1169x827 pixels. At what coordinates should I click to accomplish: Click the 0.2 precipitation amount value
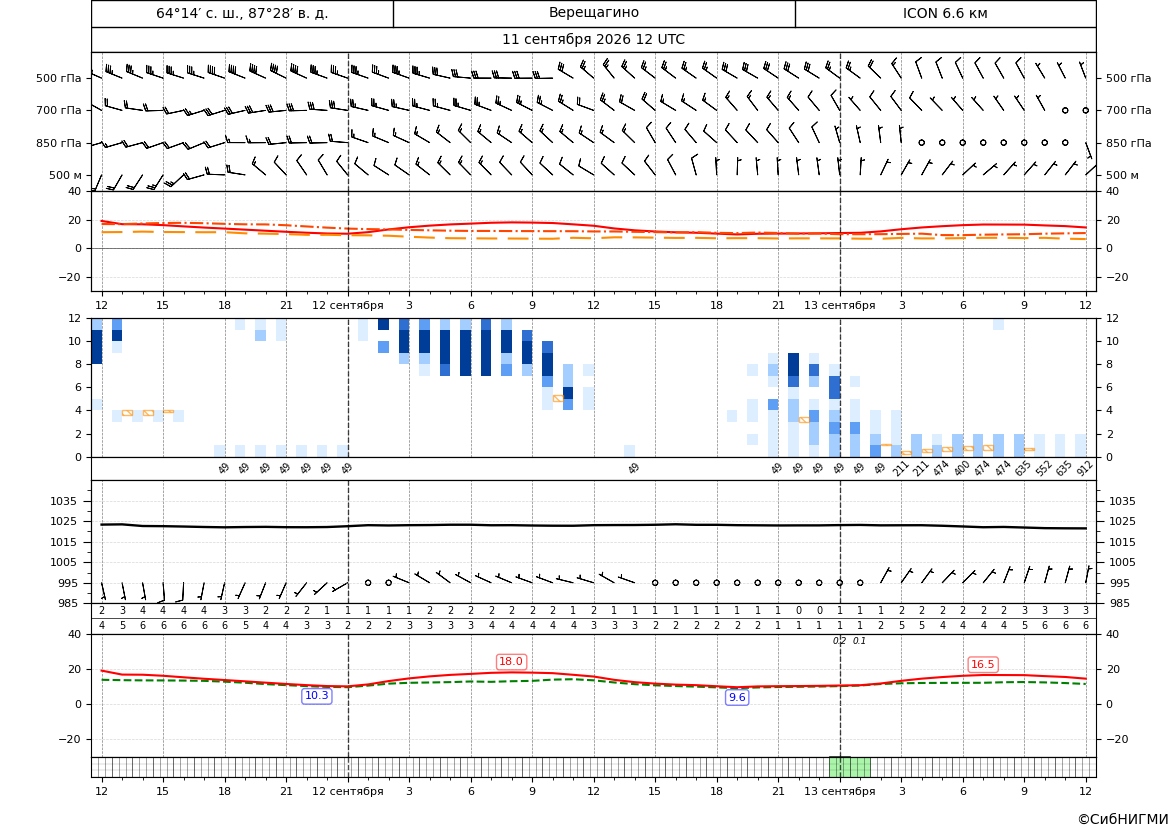(x=839, y=641)
